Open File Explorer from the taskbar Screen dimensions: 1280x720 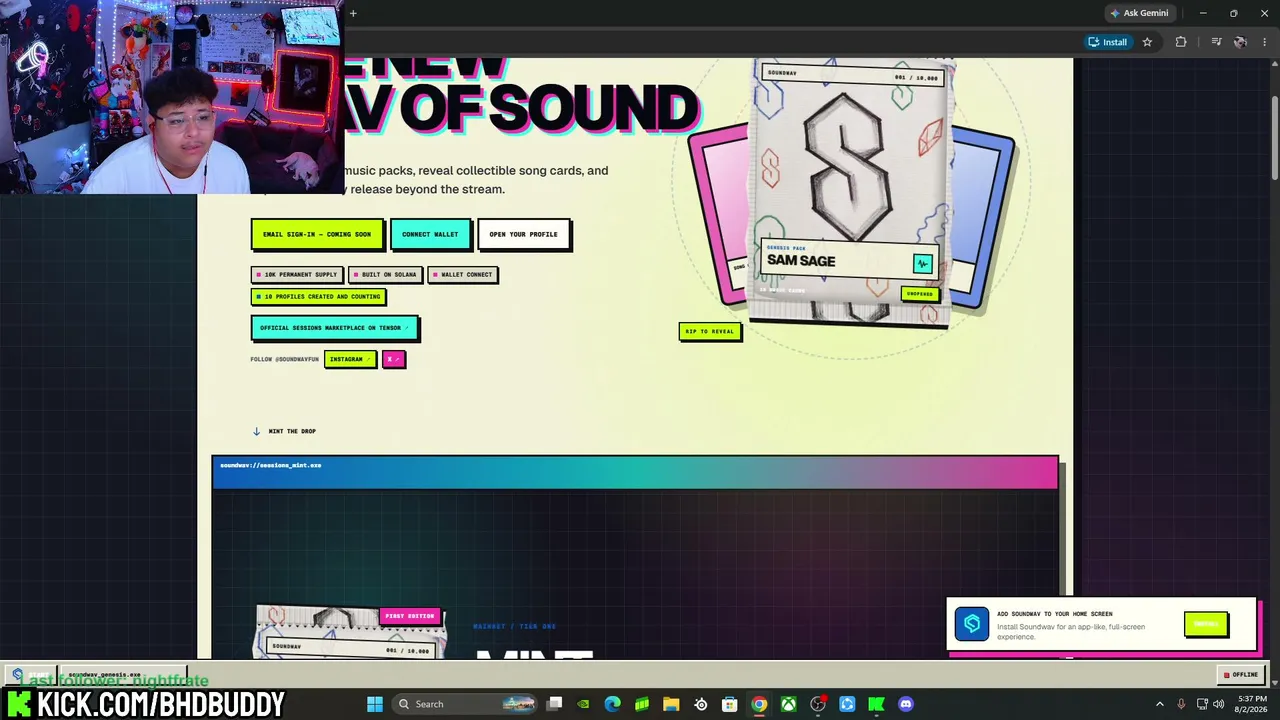[671, 704]
